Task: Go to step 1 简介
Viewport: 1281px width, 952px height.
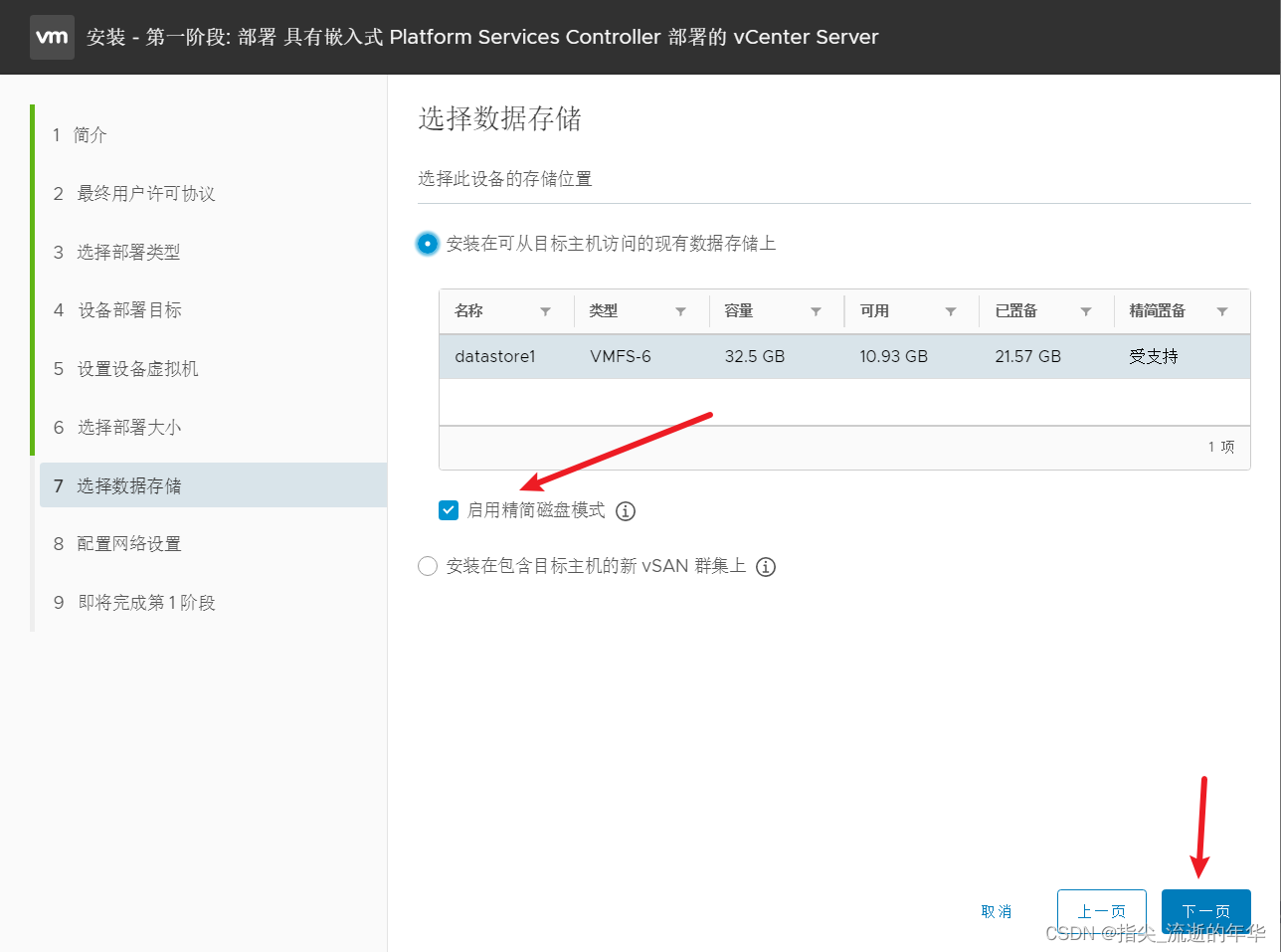Action: (x=80, y=134)
